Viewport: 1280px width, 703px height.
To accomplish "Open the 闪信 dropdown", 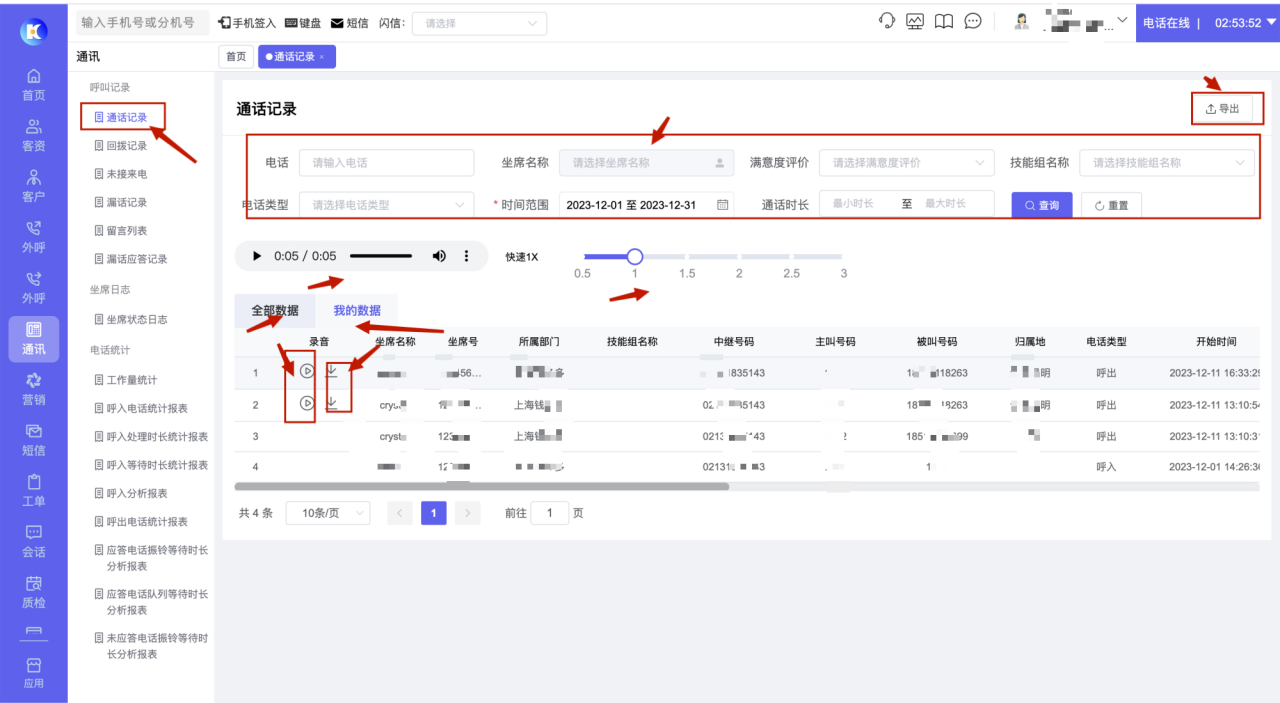I will [x=480, y=23].
